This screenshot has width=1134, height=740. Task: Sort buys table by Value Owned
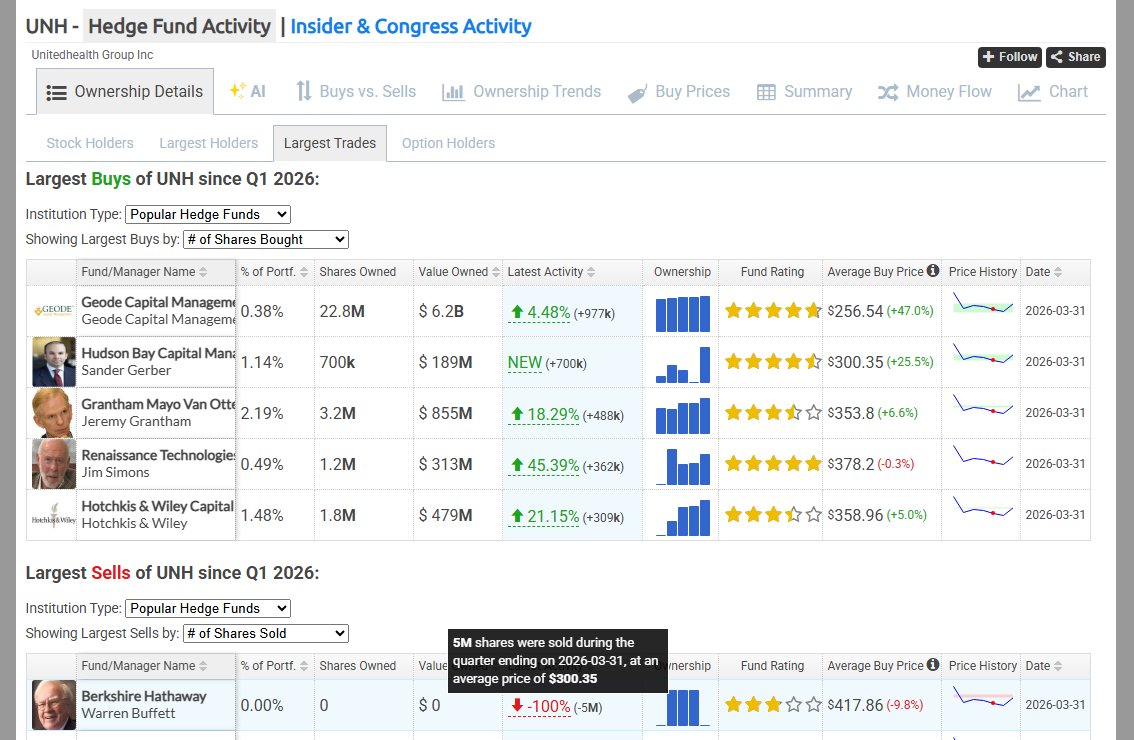click(x=459, y=272)
